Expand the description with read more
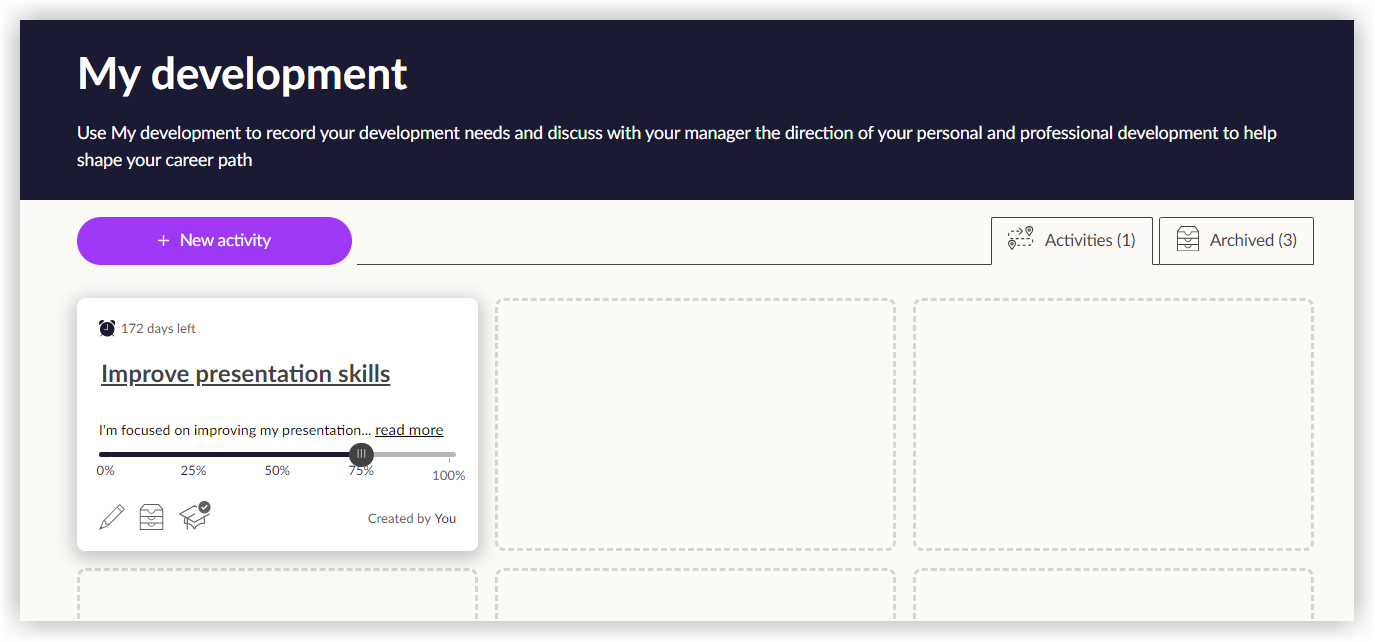Viewport: 1375px width, 642px height. click(409, 429)
